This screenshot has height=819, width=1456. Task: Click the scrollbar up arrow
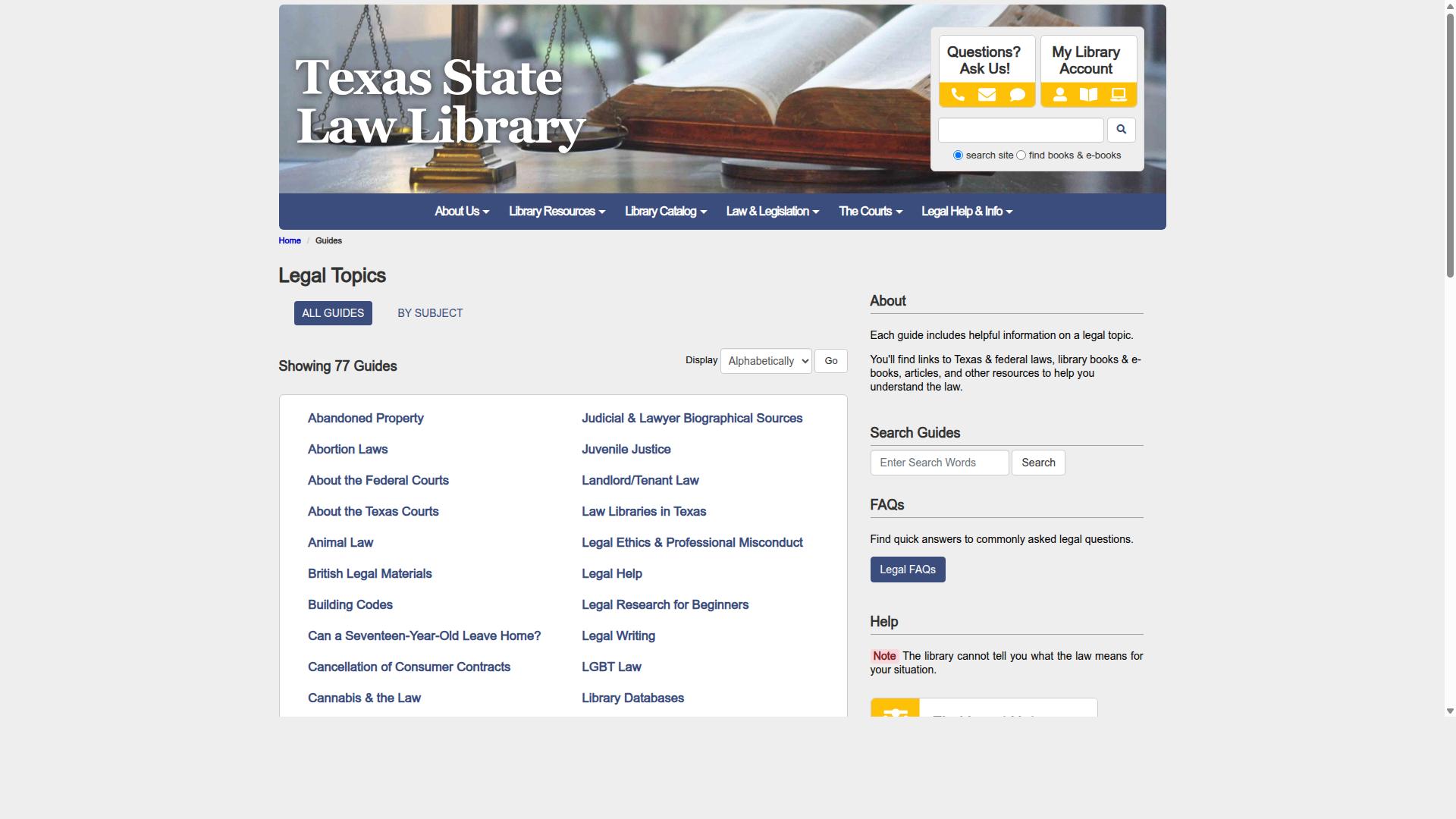[x=1450, y=5]
